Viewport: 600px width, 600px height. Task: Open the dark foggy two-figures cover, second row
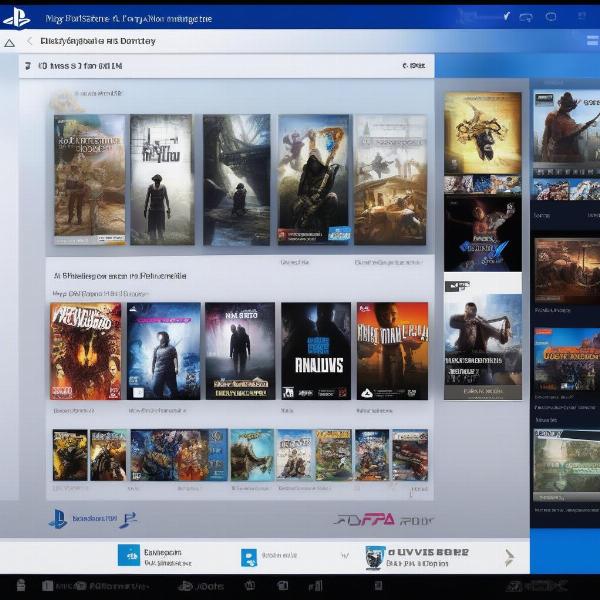tap(240, 351)
